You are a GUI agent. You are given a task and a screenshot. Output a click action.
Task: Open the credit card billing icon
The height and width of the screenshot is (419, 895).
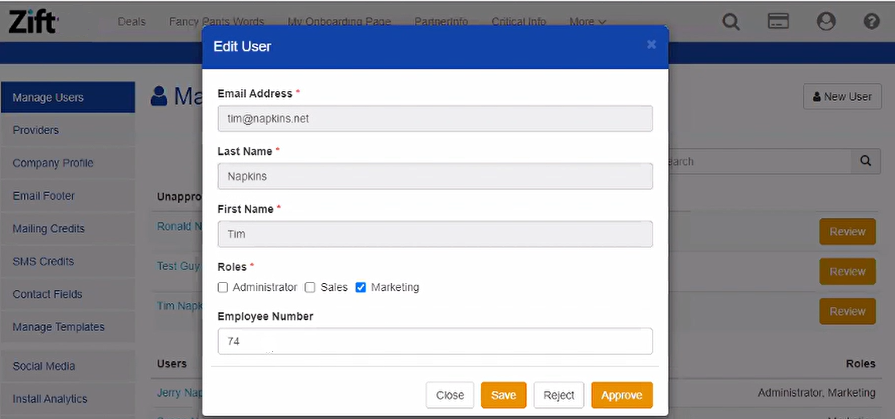click(x=778, y=22)
